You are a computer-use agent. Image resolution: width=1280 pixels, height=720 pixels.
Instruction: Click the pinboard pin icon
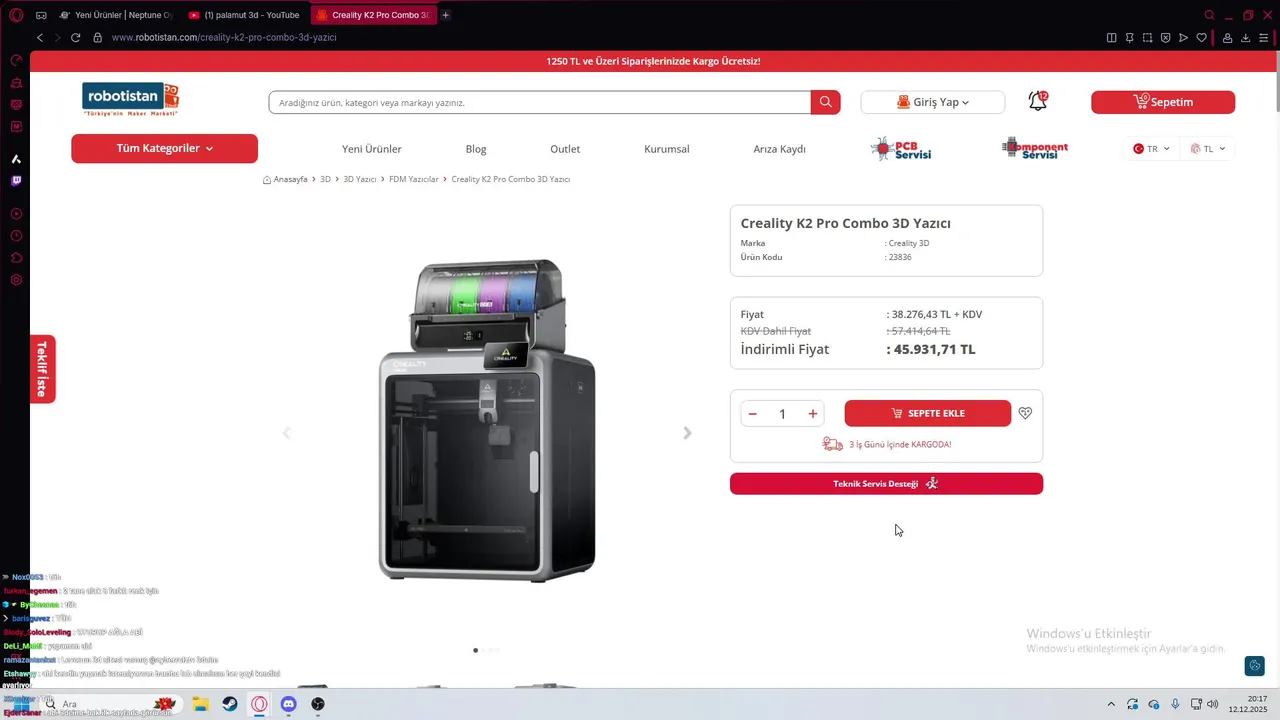pyautogui.click(x=1129, y=37)
